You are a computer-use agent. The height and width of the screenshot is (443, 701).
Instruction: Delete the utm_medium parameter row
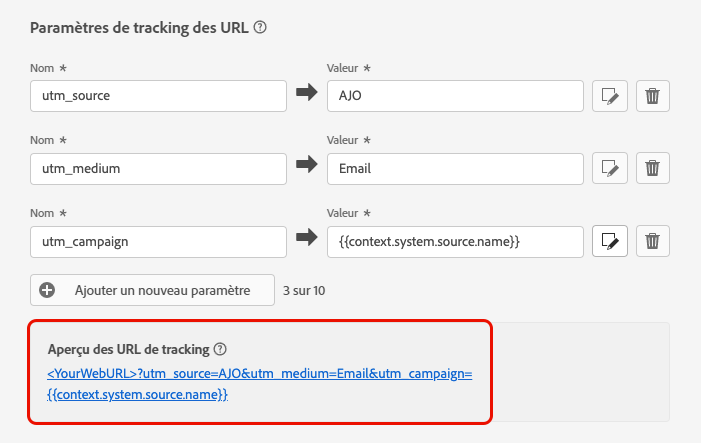(x=652, y=168)
